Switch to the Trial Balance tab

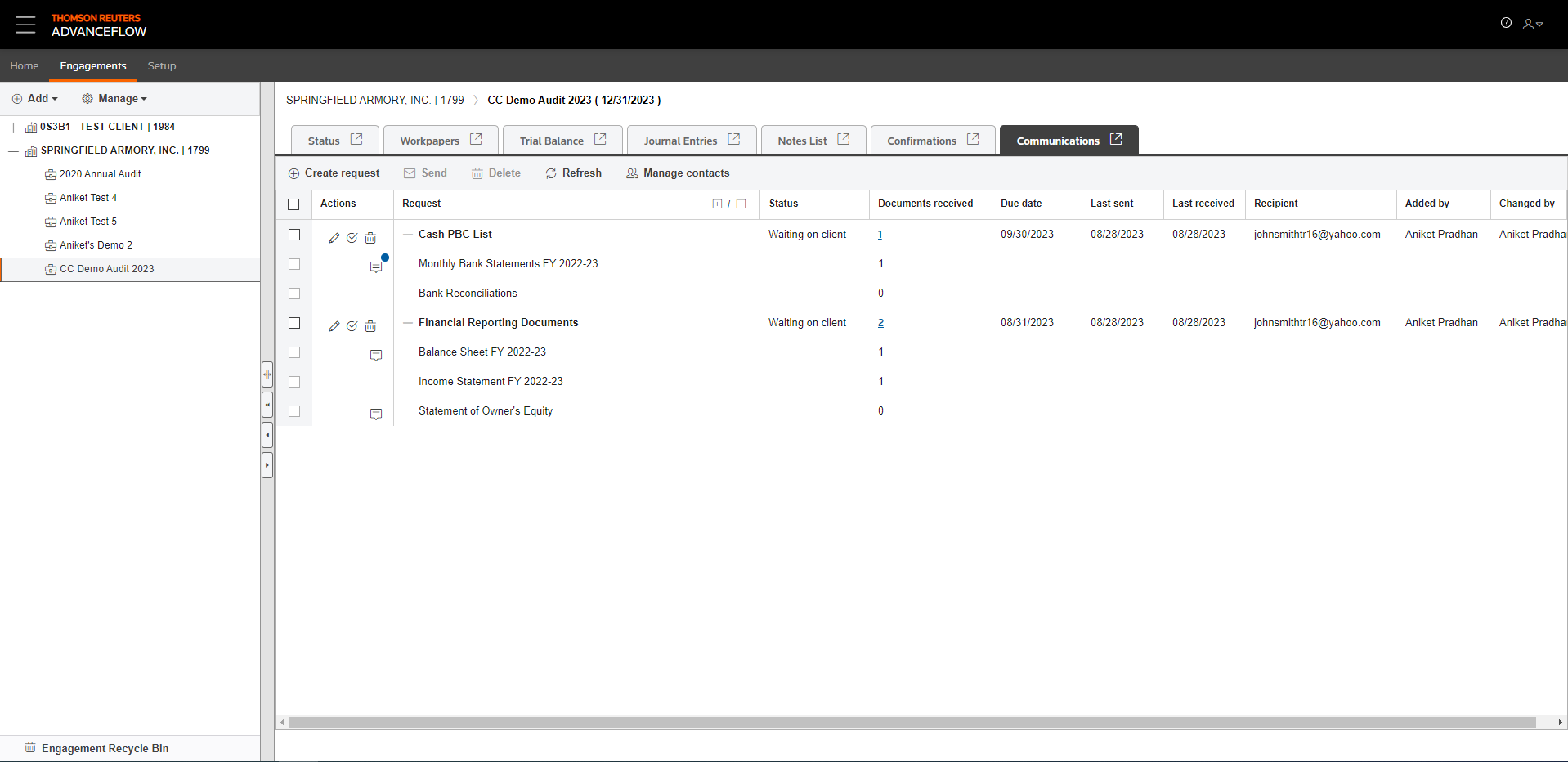point(551,141)
